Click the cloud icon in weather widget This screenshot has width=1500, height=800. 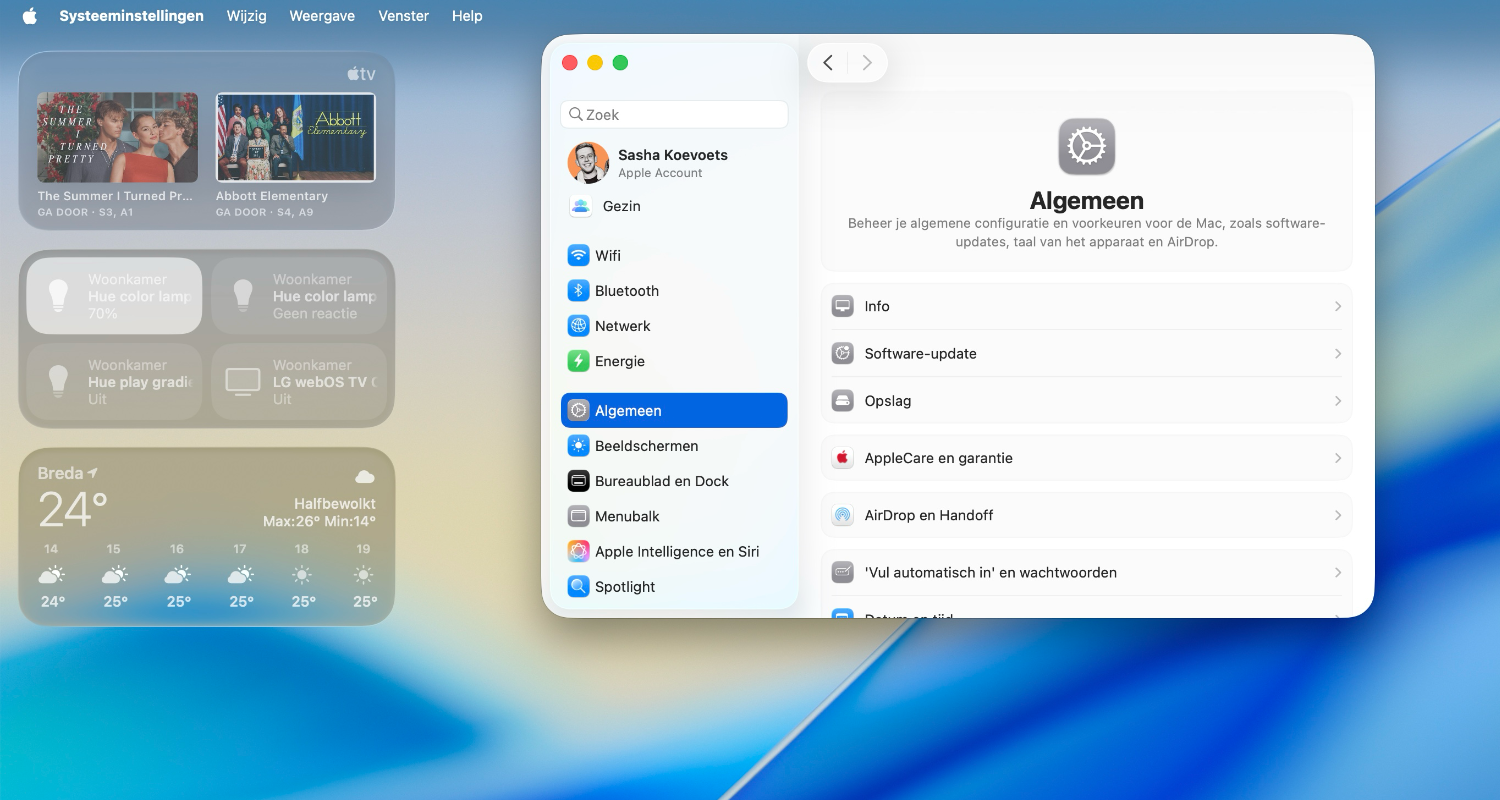coord(365,477)
